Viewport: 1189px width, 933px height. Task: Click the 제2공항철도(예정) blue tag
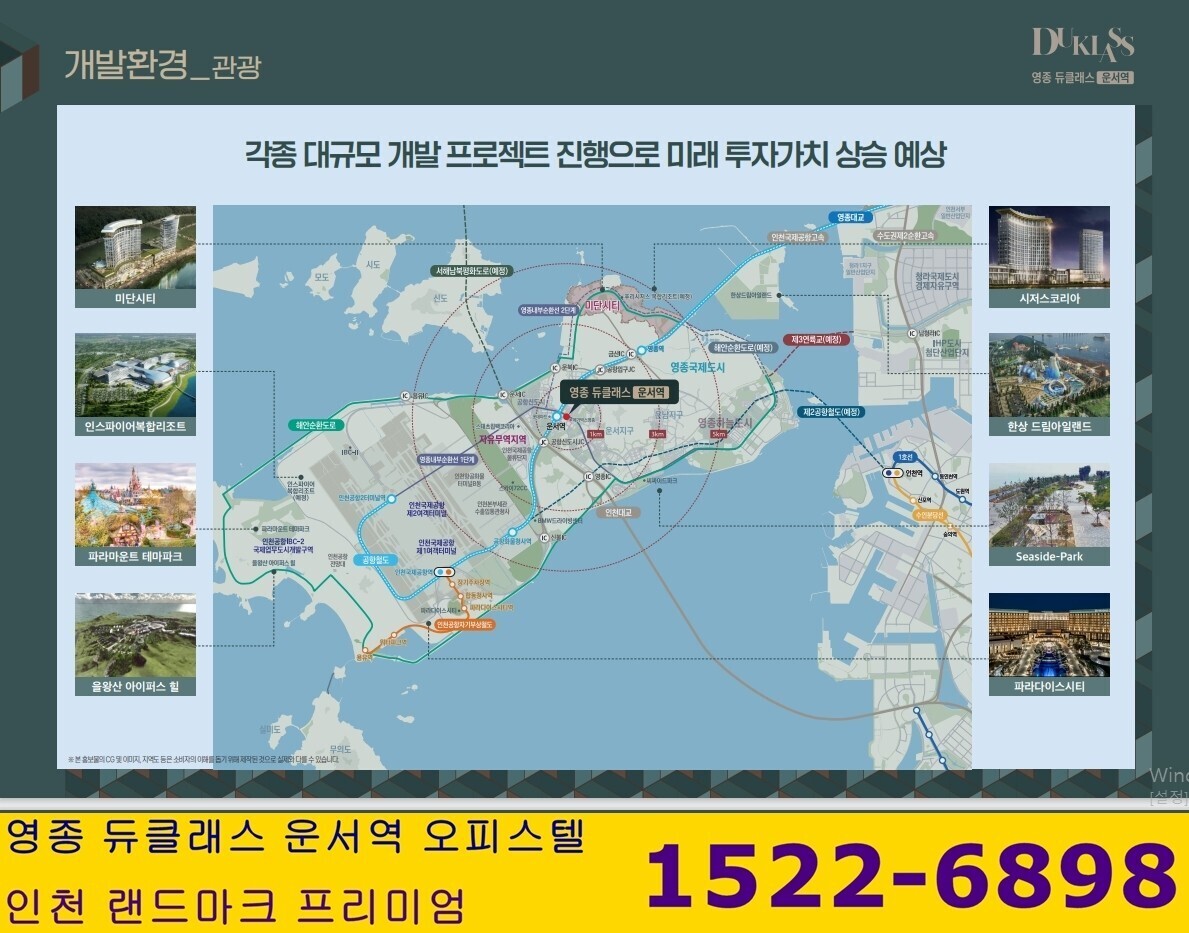831,412
